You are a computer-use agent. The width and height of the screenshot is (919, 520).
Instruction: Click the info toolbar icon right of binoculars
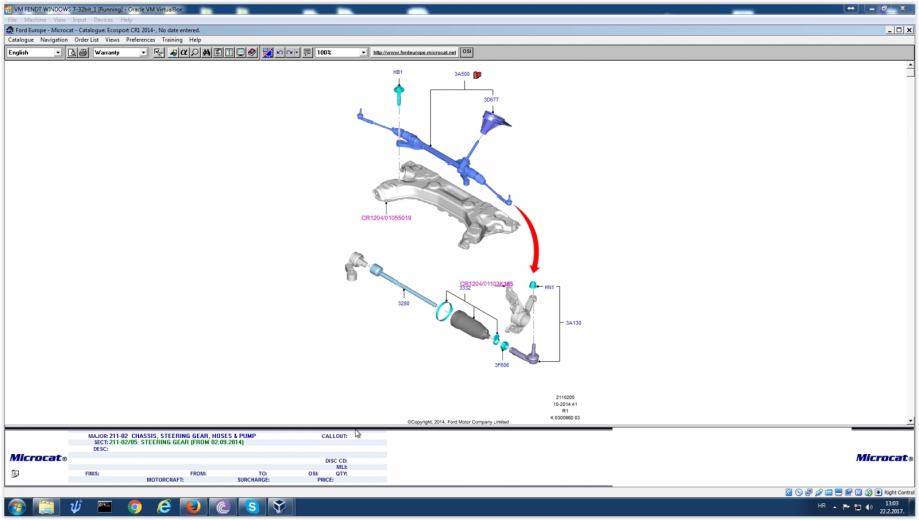(x=218, y=52)
